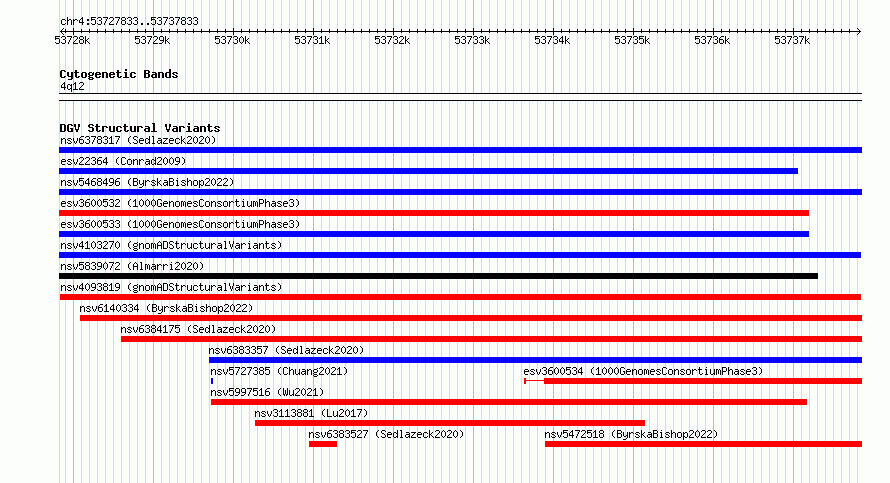
Task: Select the red bar for nsv6384175
Action: [x=492, y=339]
